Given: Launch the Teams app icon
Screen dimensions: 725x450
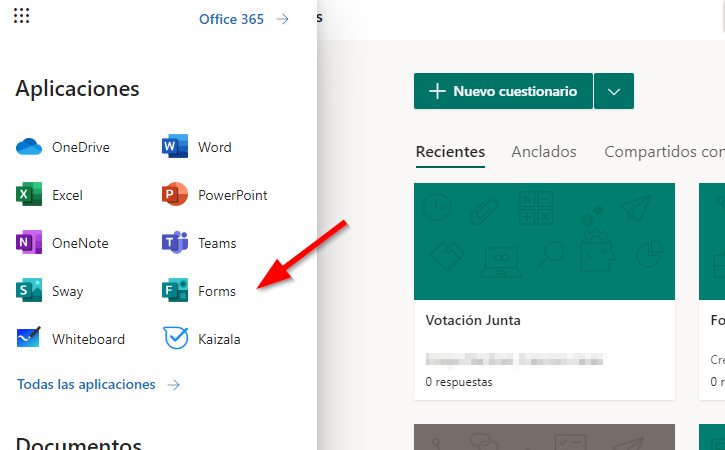Looking at the screenshot, I should (x=175, y=243).
